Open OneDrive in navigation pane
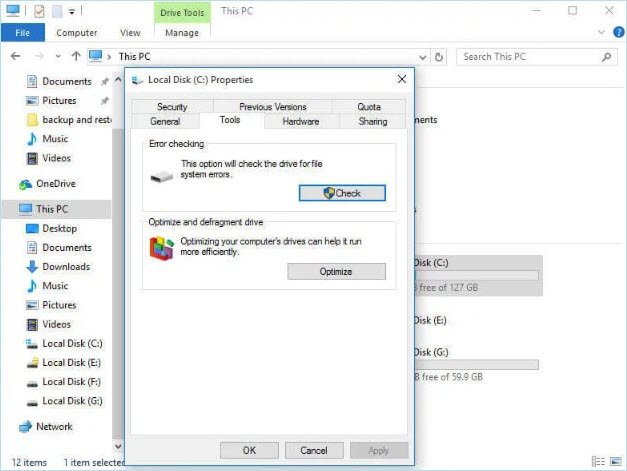 (x=55, y=184)
